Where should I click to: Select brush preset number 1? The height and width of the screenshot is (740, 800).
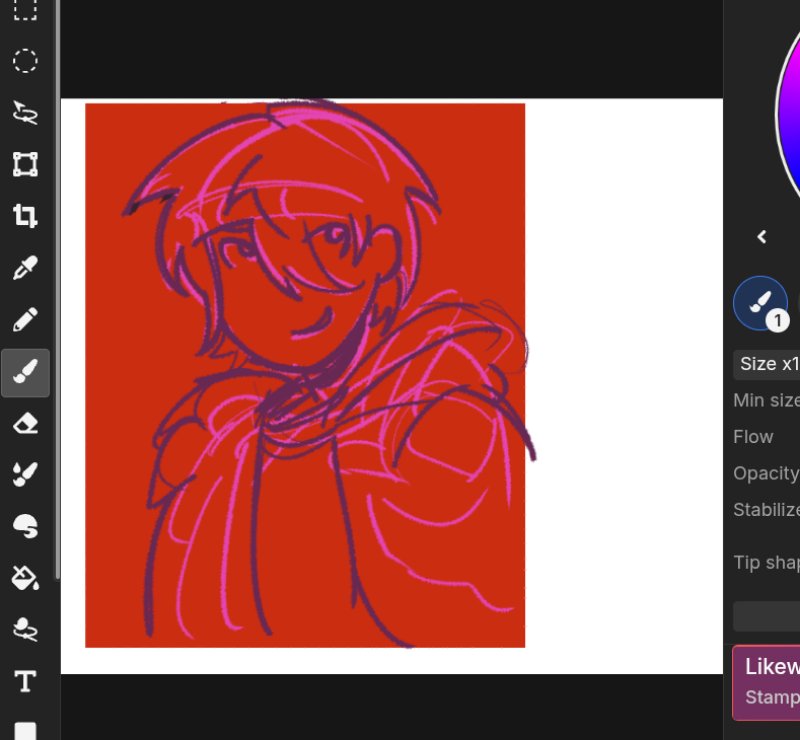click(761, 304)
